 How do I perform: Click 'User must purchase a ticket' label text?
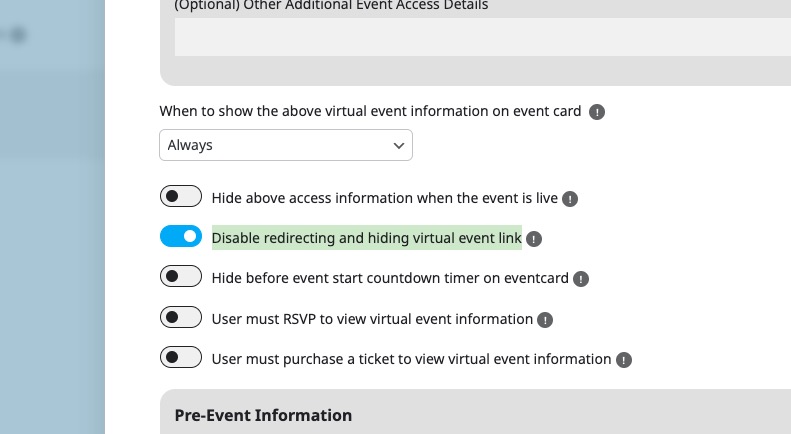(x=411, y=359)
